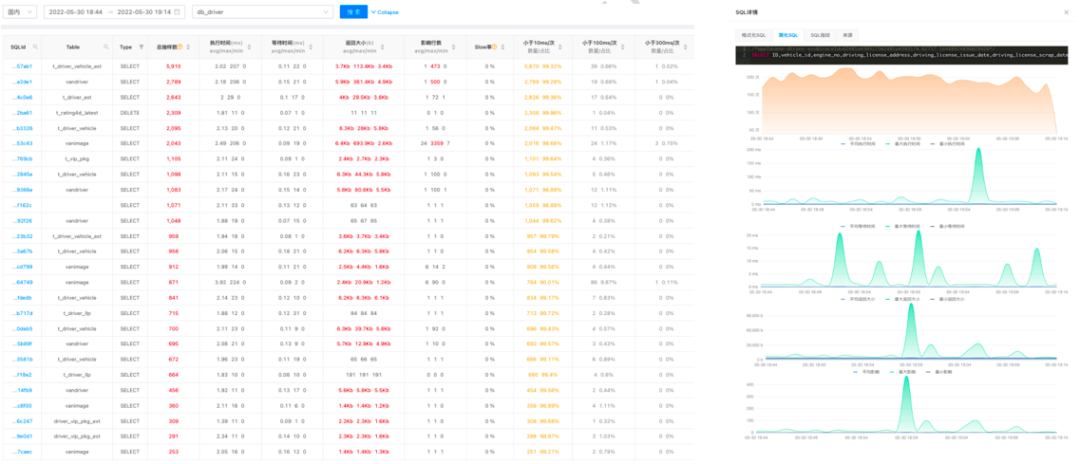
Task: Click the 1,105 sample count cell
Action: [174, 158]
